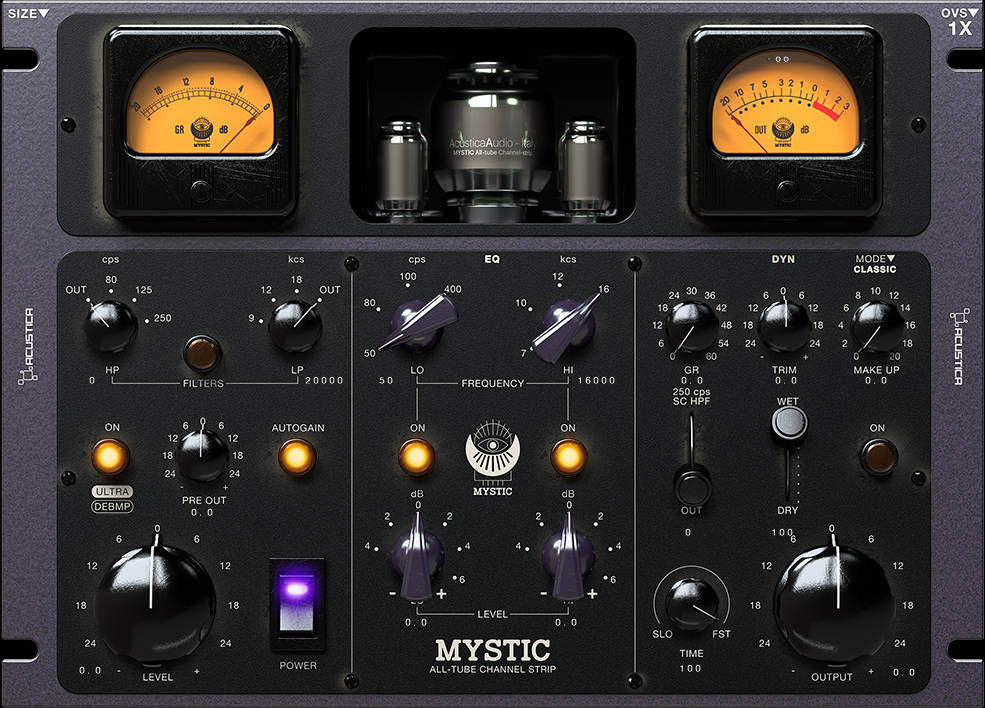Click the HI frequency chicken-head knob
This screenshot has height=708, width=985.
click(567, 325)
